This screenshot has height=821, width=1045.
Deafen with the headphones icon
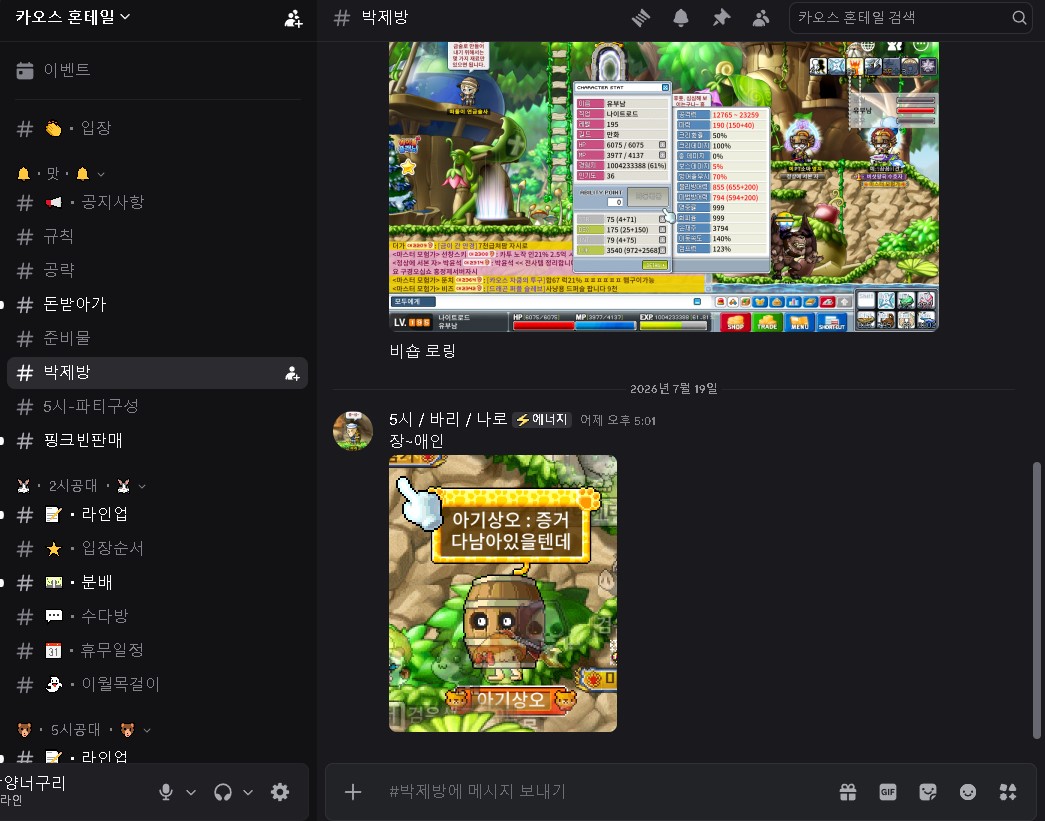pyautogui.click(x=223, y=792)
